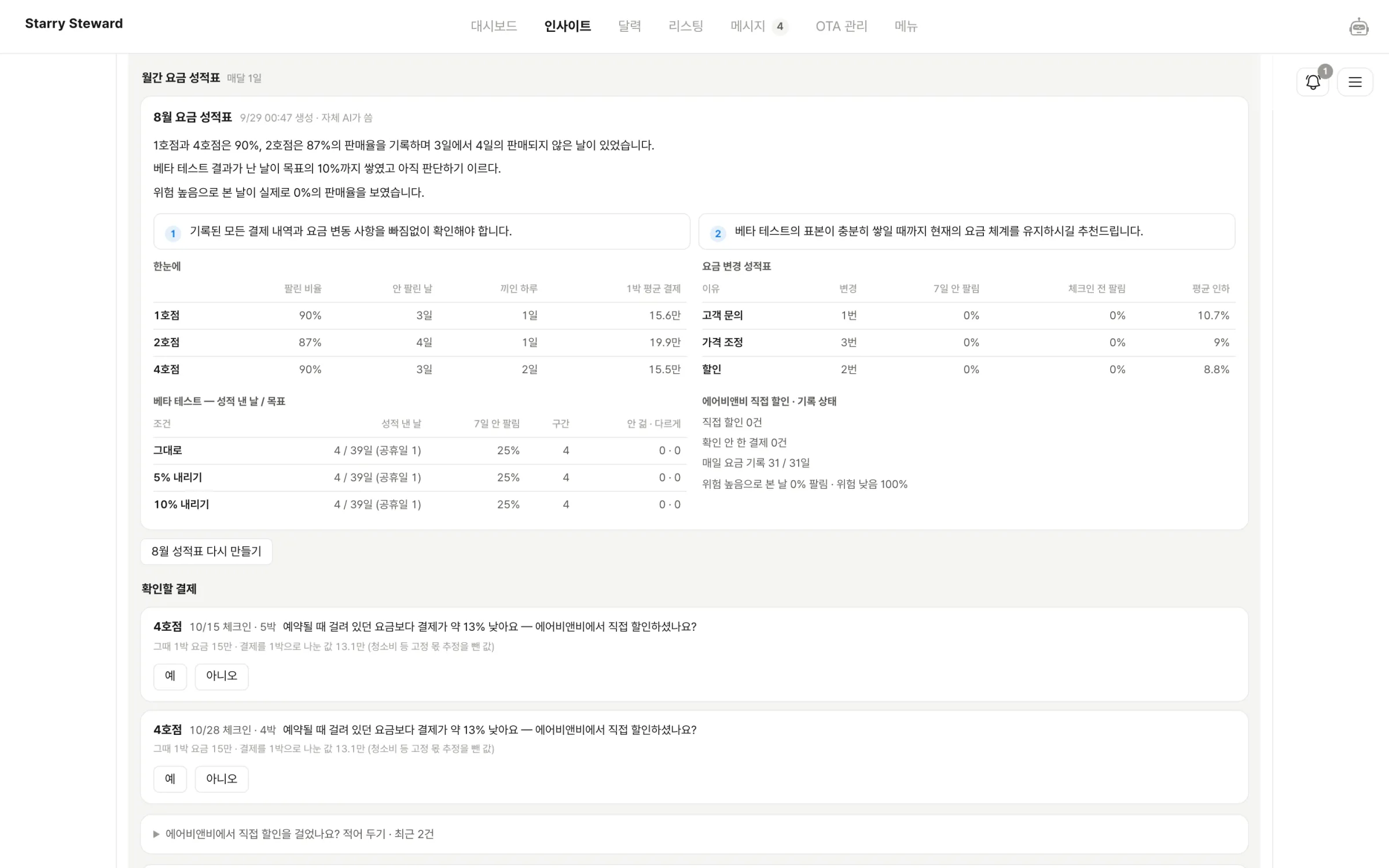Answer 아니오 for the 10/28 체크인 payment

pos(222,779)
